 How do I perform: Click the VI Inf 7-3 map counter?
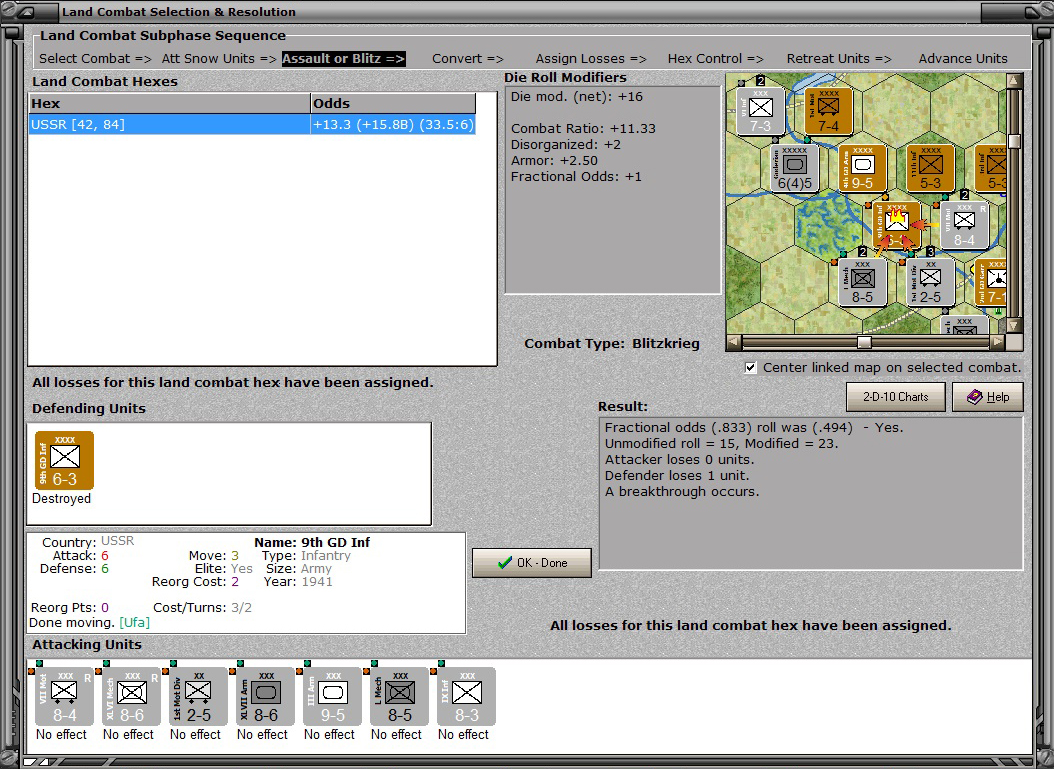(x=760, y=112)
